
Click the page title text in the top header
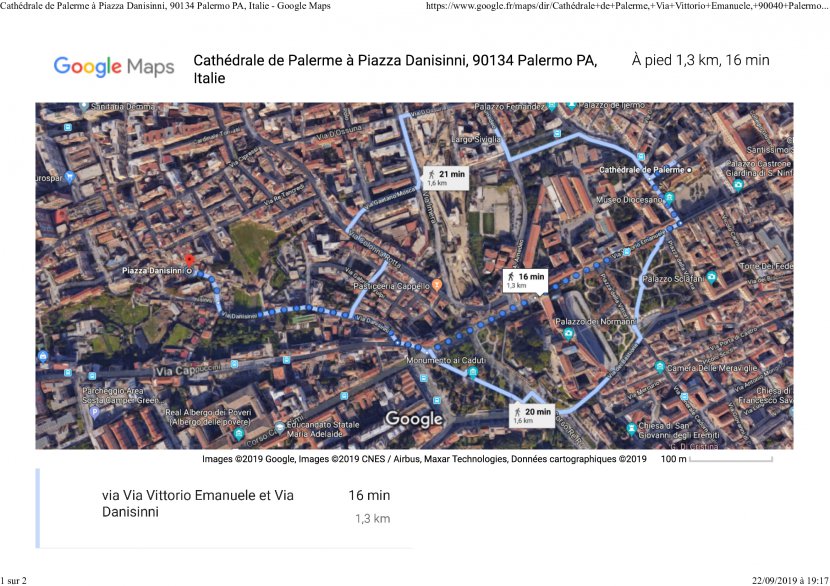click(165, 6)
